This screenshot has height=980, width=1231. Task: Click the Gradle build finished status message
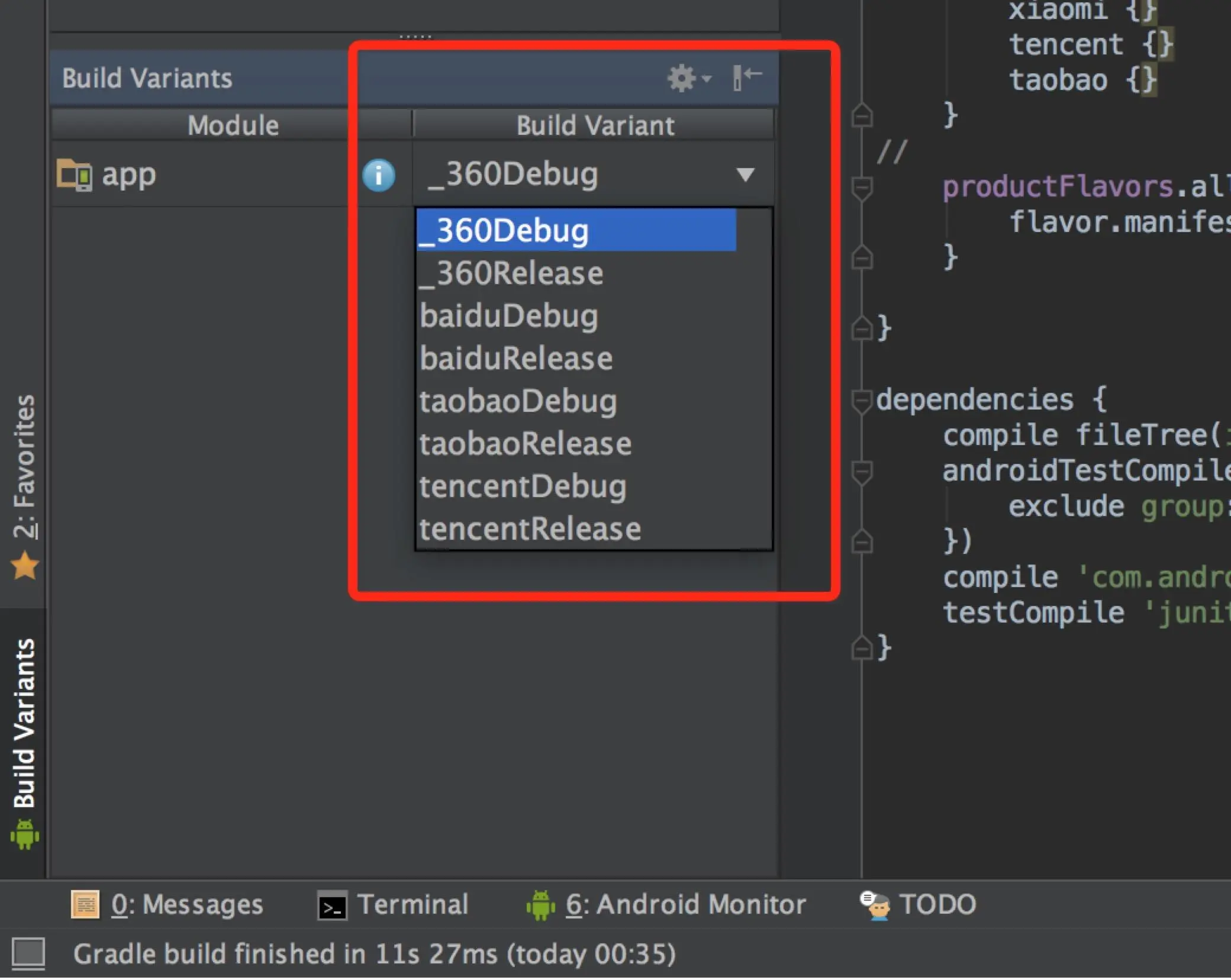pos(374,954)
